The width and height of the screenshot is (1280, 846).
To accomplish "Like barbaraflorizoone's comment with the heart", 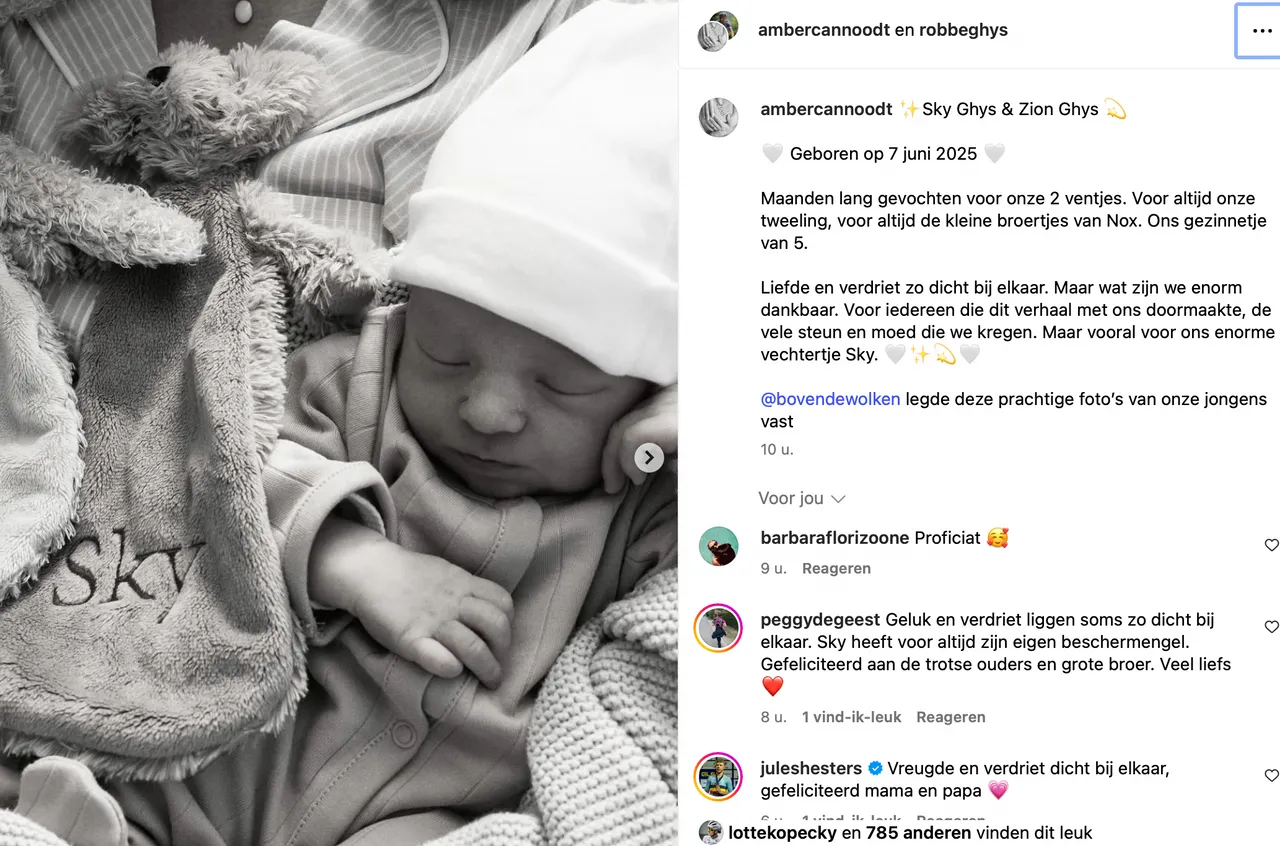I will pyautogui.click(x=1271, y=545).
